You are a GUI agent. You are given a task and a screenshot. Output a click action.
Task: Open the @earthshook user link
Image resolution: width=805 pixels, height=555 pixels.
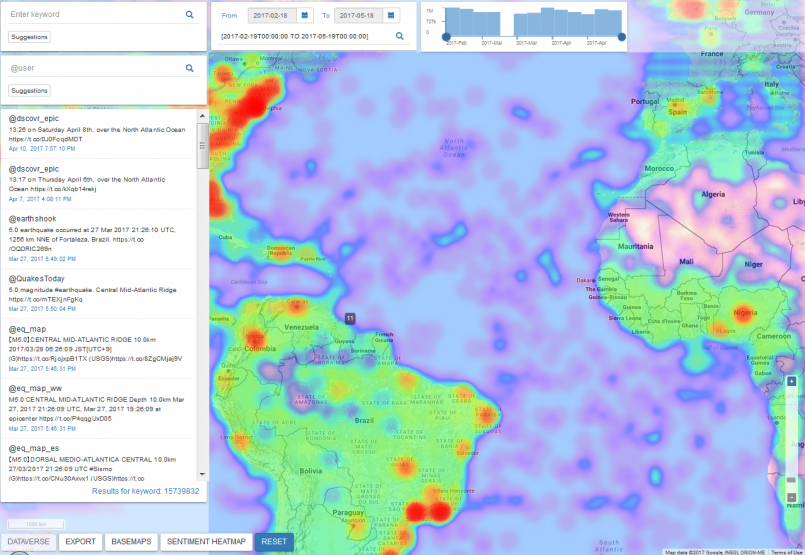[x=32, y=219]
